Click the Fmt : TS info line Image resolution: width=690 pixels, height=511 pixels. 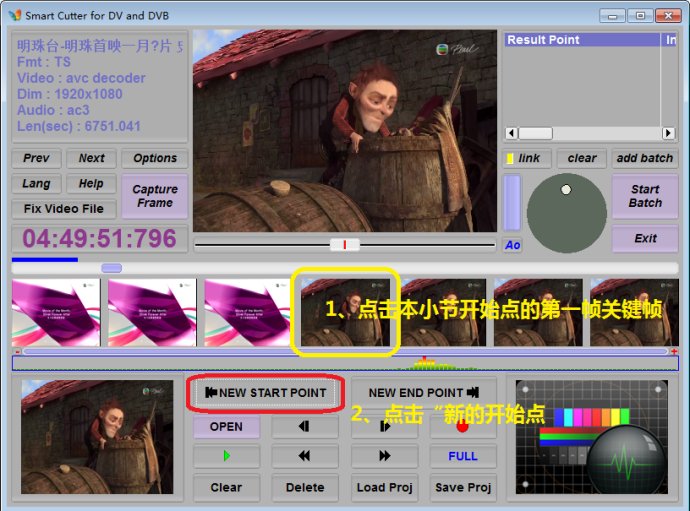point(44,62)
